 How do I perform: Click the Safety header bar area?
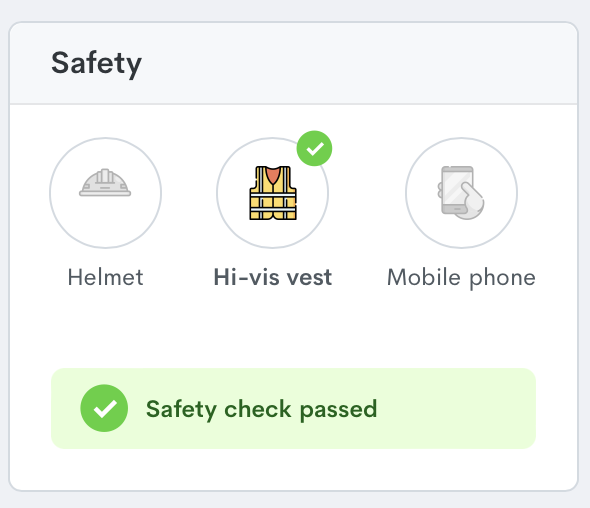(293, 63)
